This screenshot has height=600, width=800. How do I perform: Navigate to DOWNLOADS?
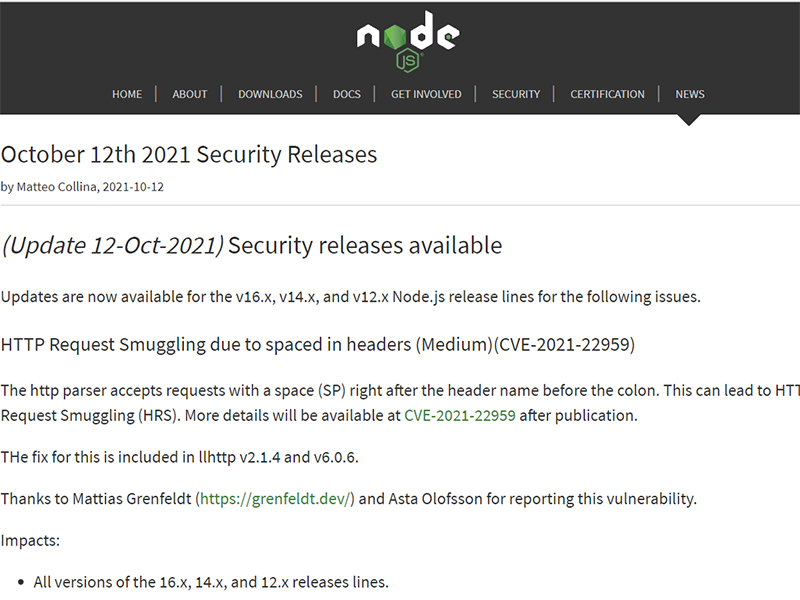[270, 94]
